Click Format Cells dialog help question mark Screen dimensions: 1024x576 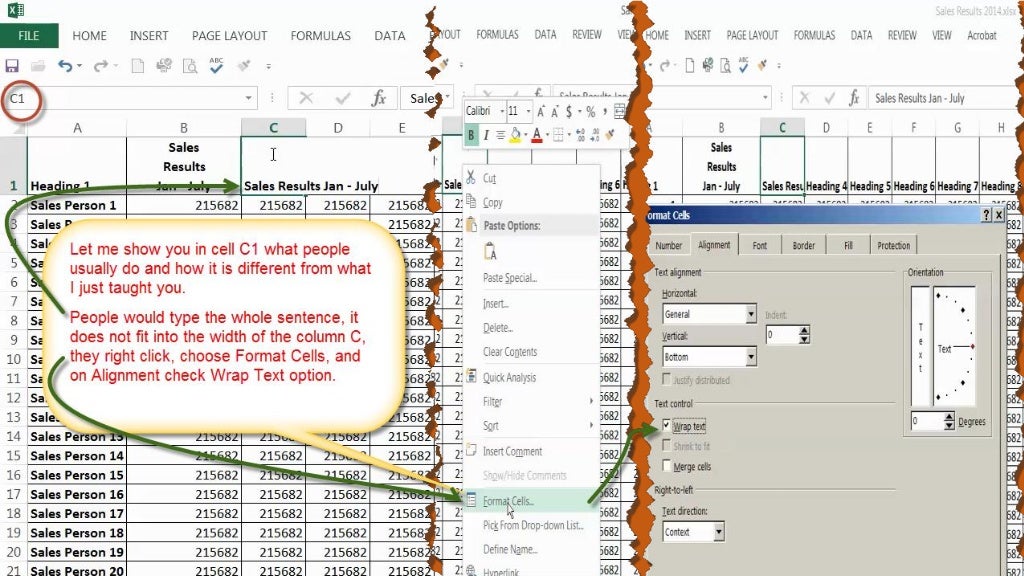tap(986, 215)
